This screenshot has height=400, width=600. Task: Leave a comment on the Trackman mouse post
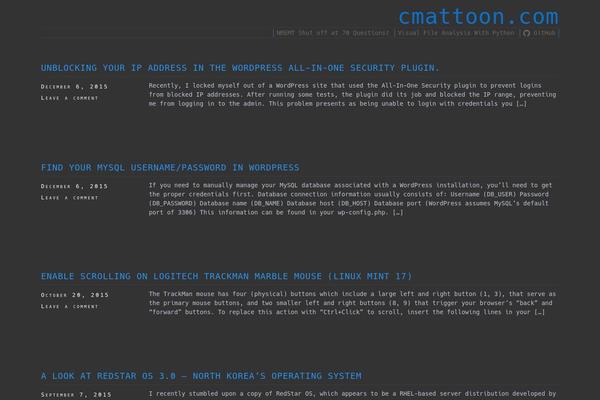69,306
